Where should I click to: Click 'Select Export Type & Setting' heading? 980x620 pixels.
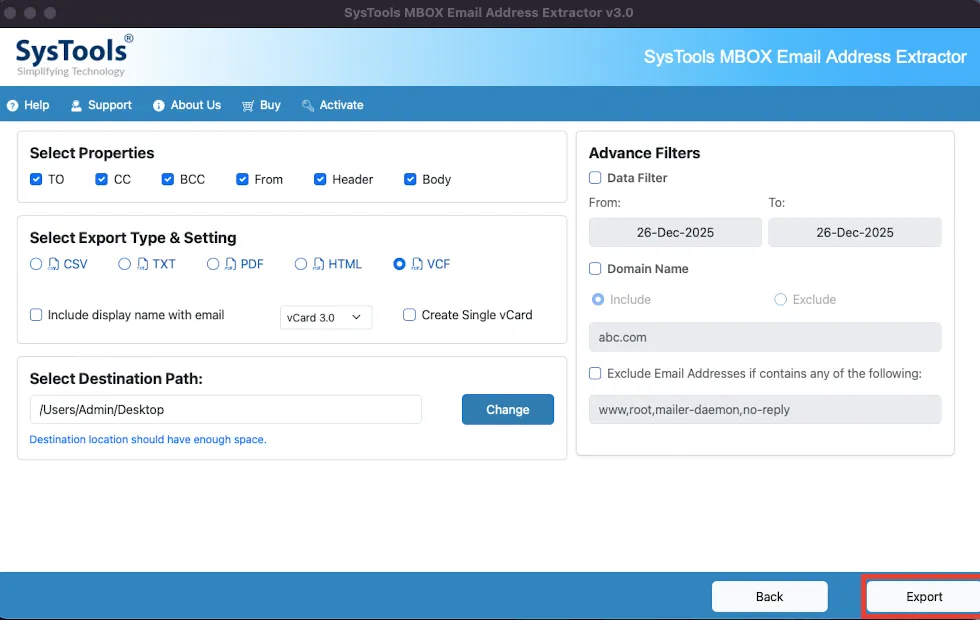tap(133, 238)
